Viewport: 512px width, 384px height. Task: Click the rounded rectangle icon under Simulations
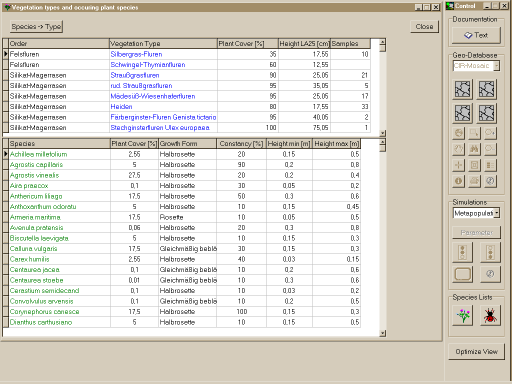click(x=463, y=274)
